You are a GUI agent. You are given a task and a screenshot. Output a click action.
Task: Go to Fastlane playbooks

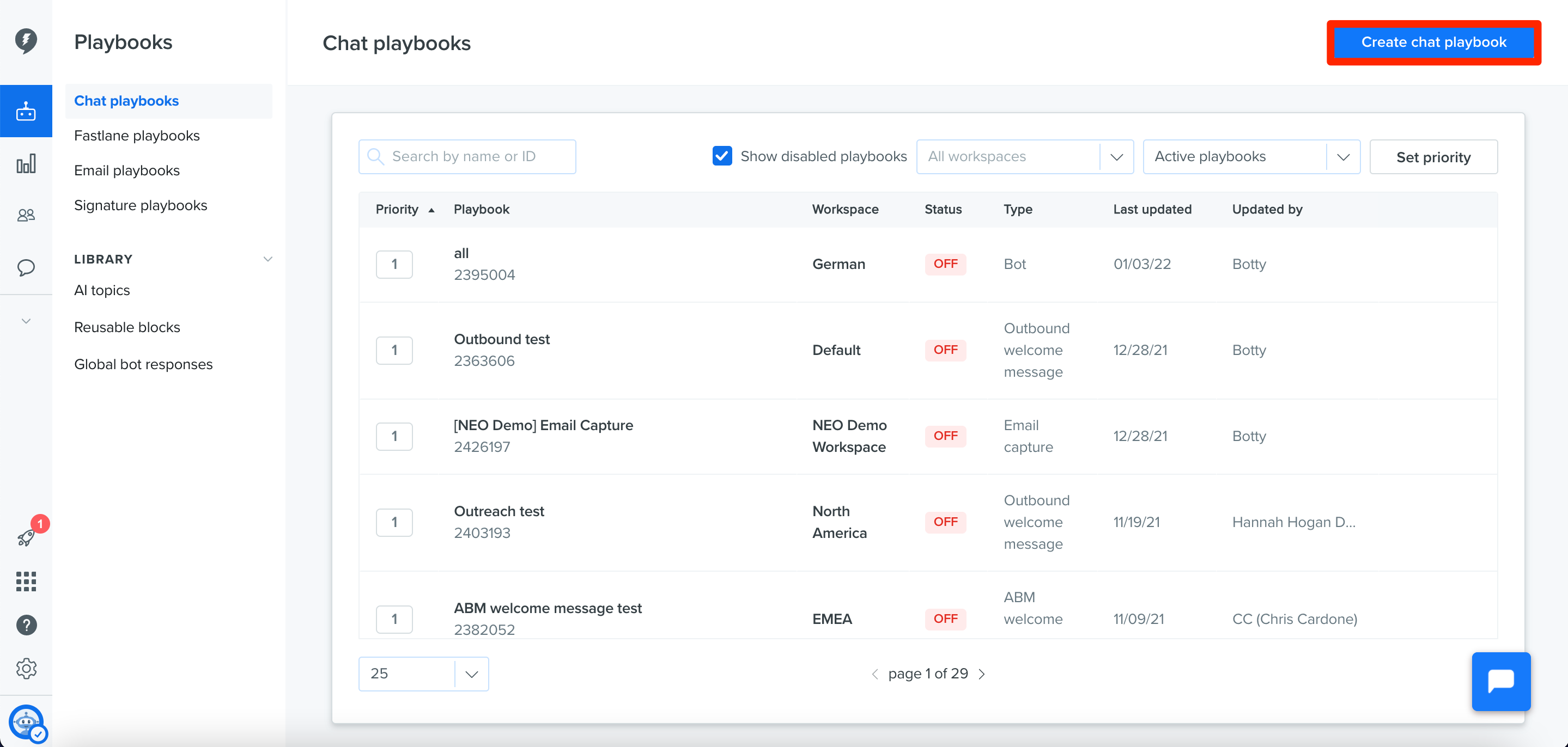pyautogui.click(x=137, y=136)
